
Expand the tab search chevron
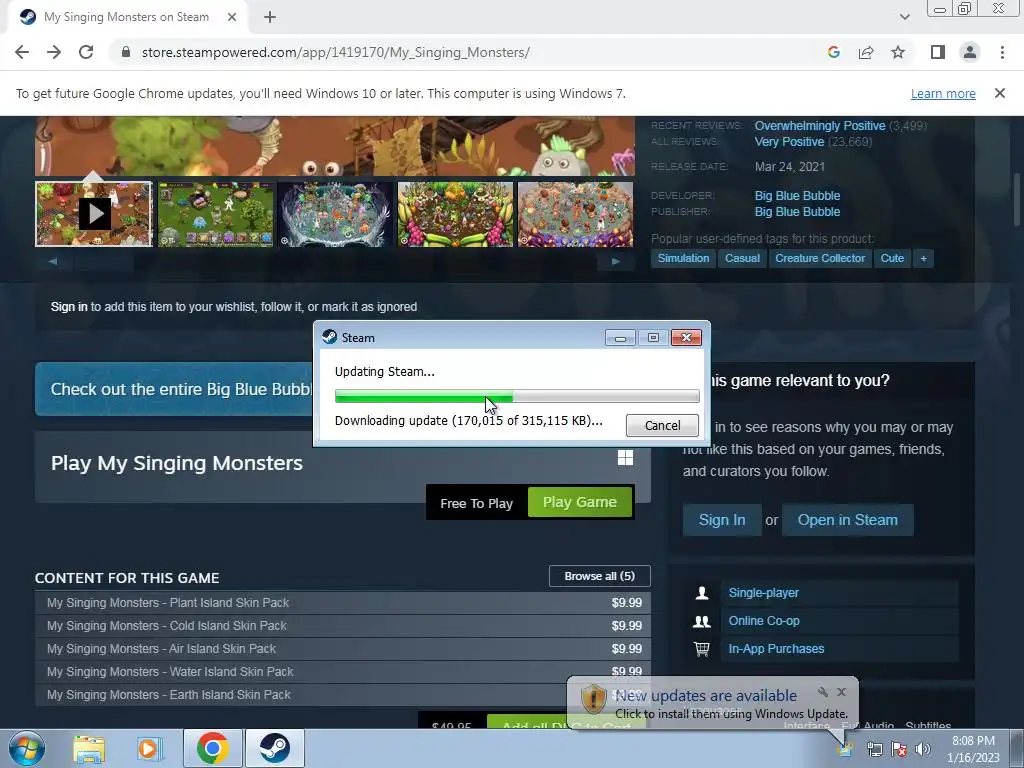[904, 17]
